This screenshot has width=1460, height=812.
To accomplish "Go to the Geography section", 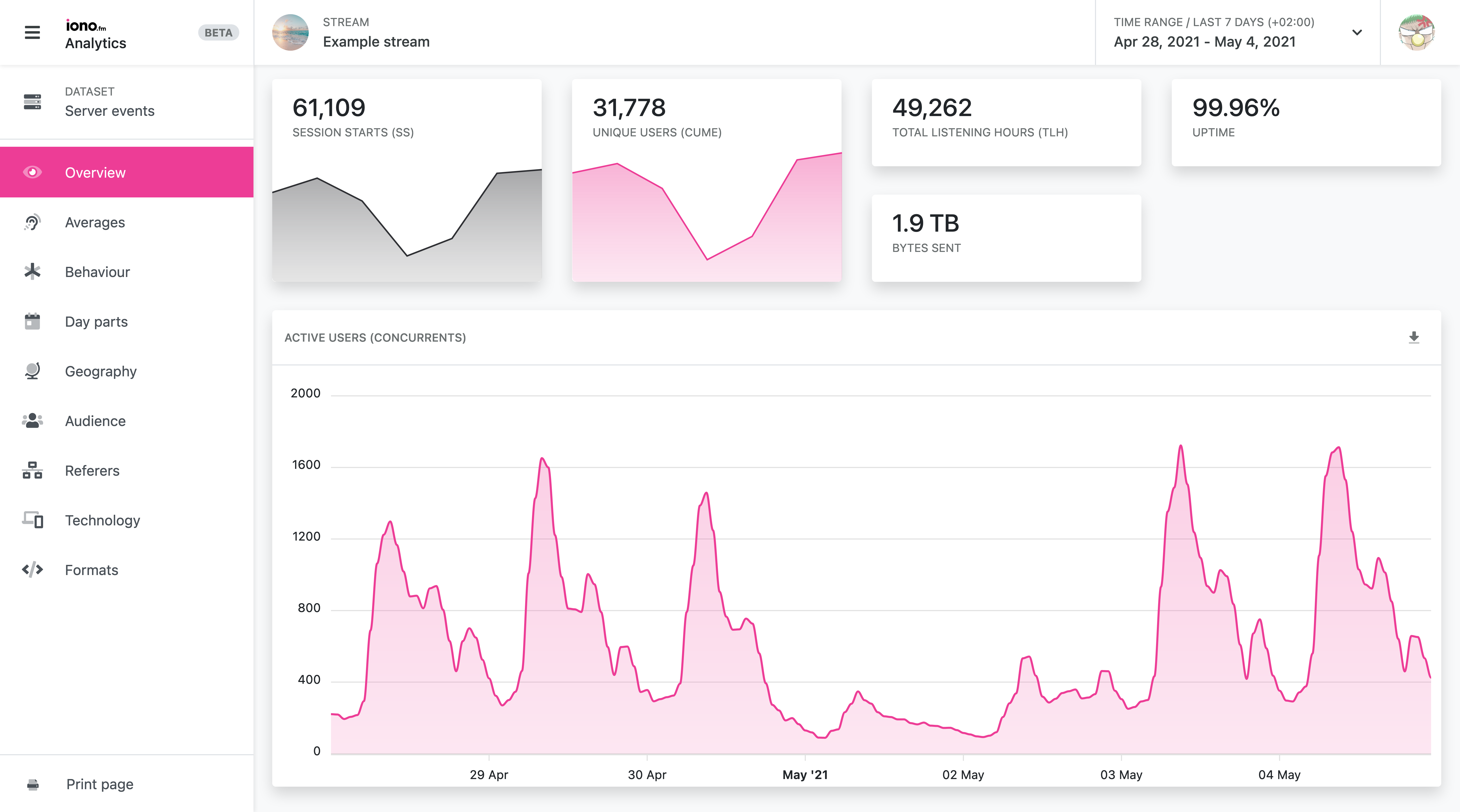I will tap(101, 371).
